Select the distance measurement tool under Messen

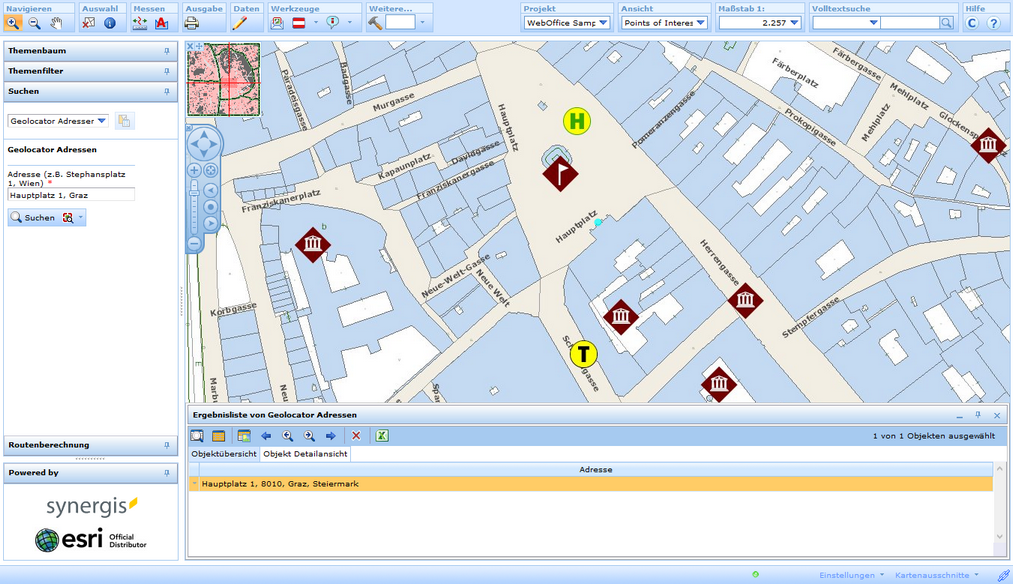tap(140, 22)
